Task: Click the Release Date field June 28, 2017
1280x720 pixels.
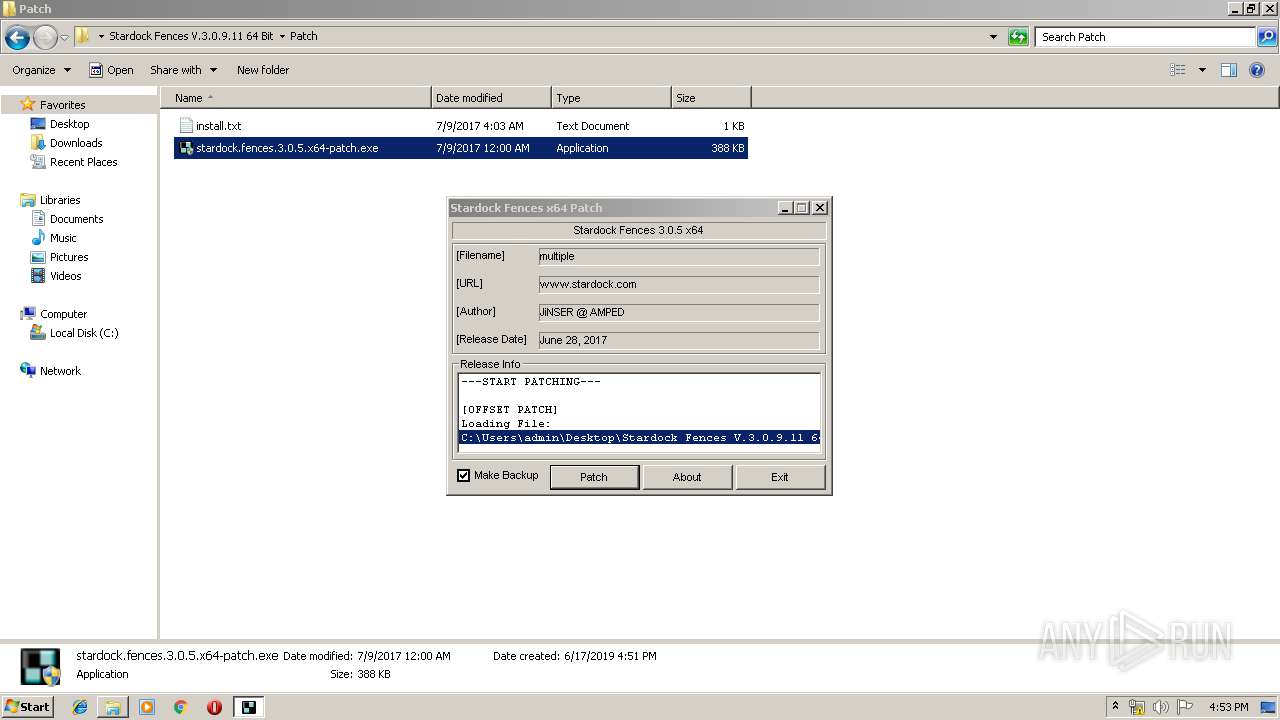Action: [678, 340]
